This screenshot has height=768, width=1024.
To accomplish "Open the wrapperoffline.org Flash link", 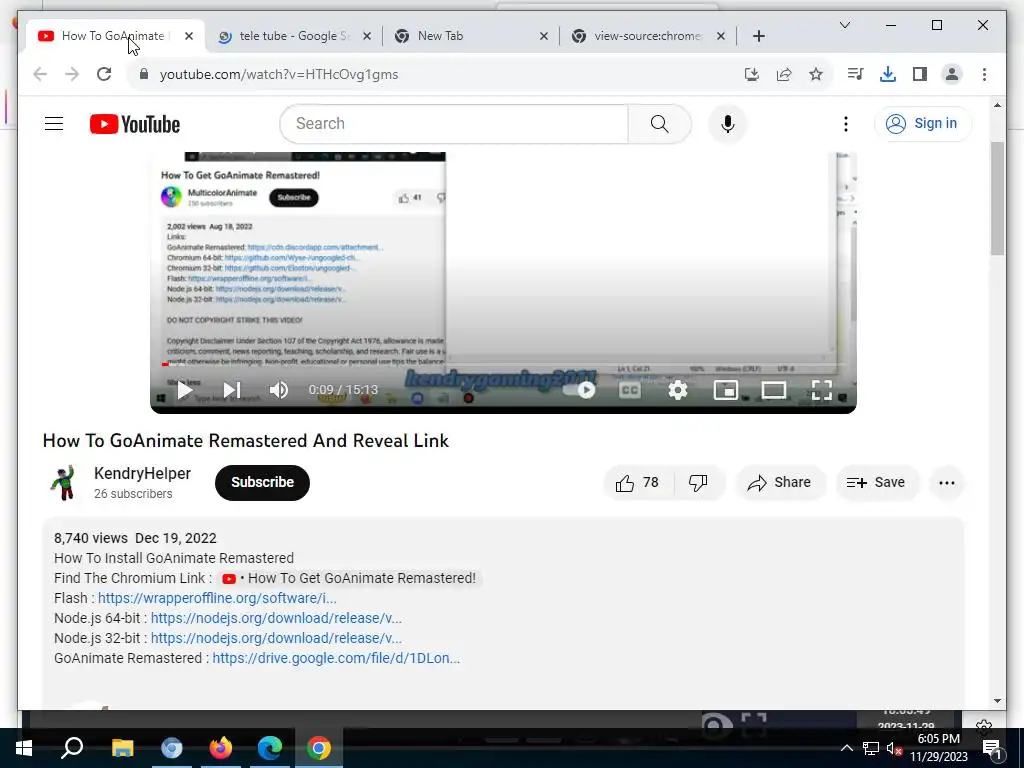I will coord(217,598).
